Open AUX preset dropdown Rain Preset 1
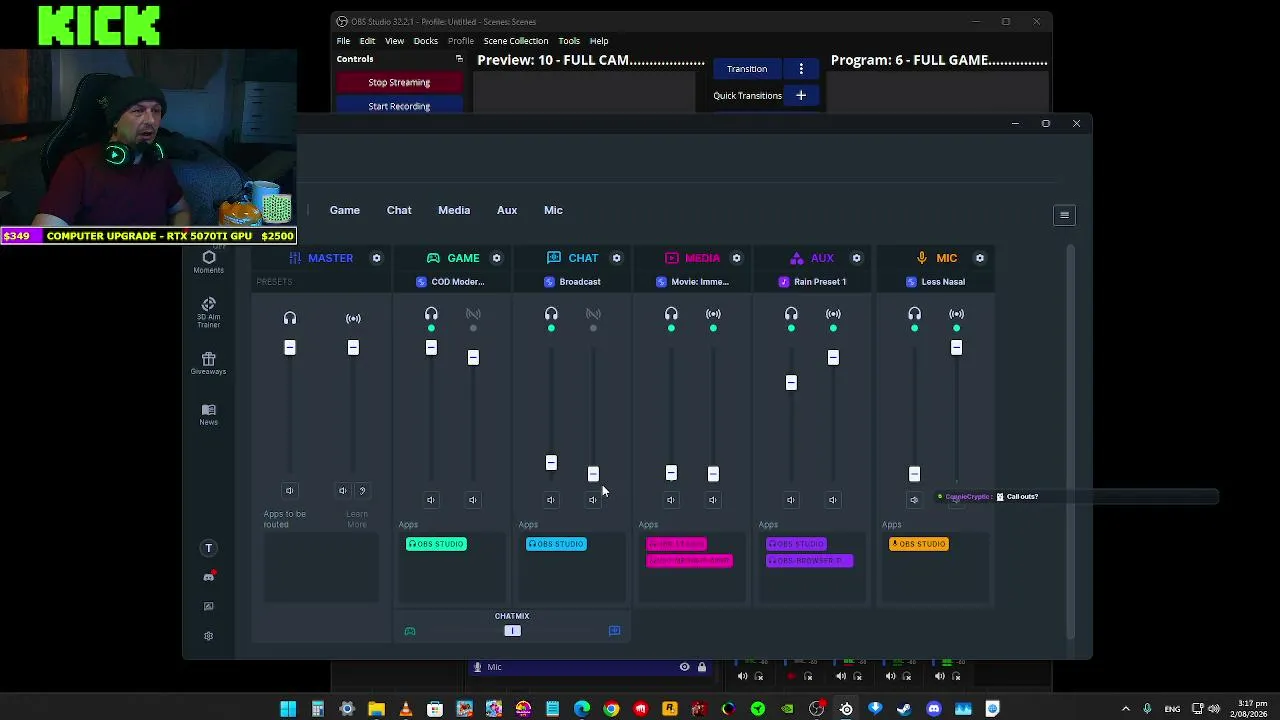Image resolution: width=1280 pixels, height=720 pixels. (812, 282)
